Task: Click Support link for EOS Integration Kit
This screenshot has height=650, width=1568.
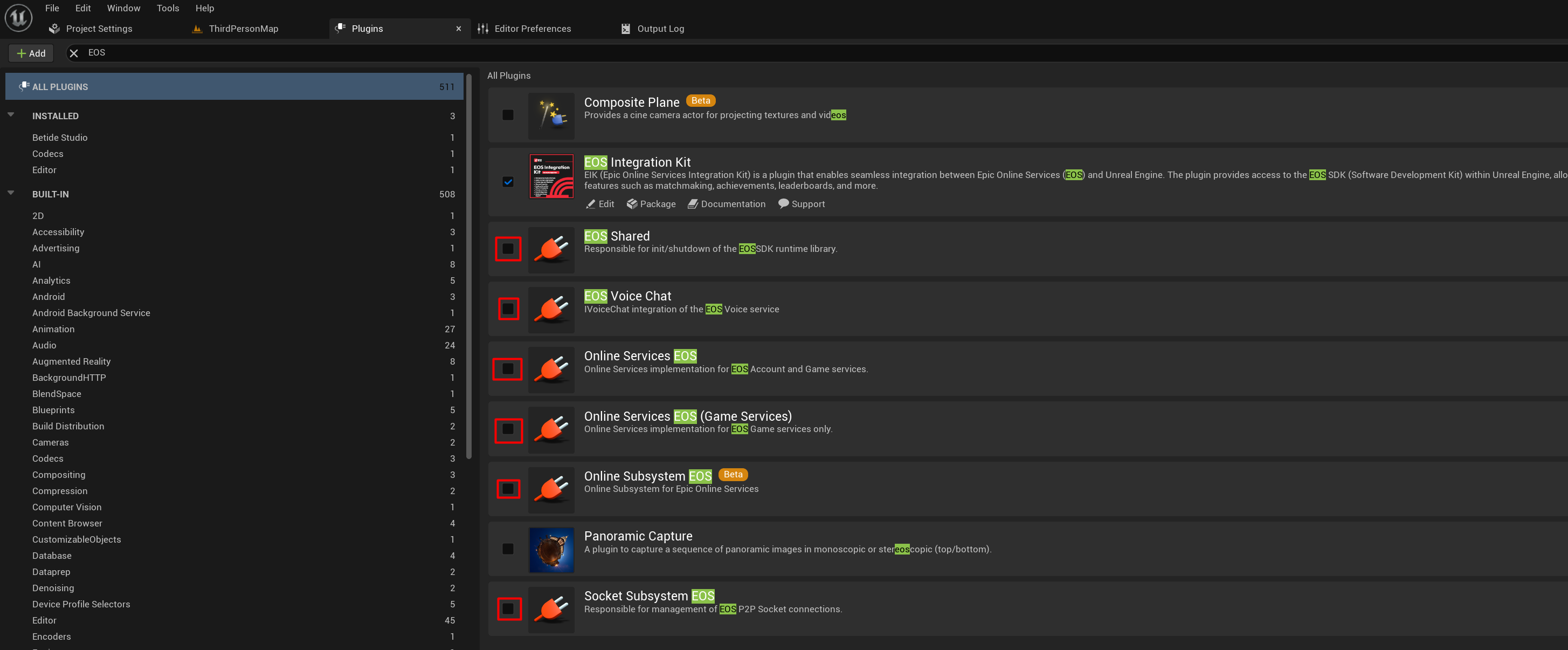Action: [x=801, y=204]
